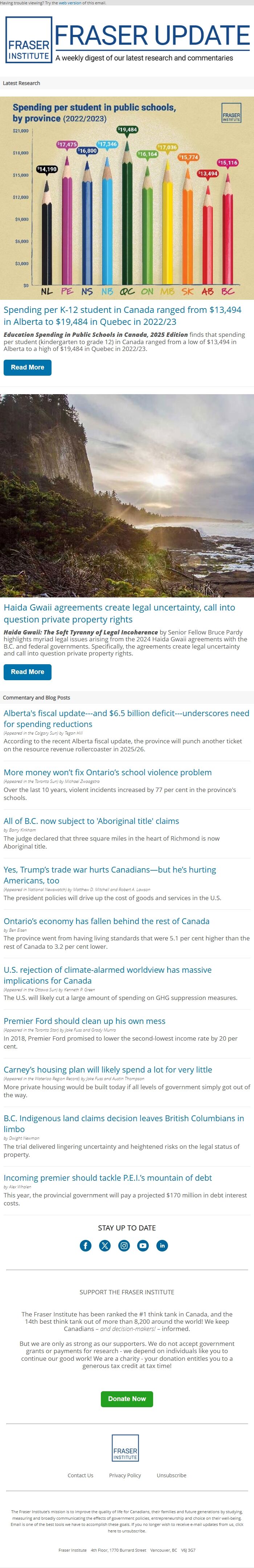Open the spending per student pencil chart
This screenshot has width=254, height=1568.
point(127,197)
